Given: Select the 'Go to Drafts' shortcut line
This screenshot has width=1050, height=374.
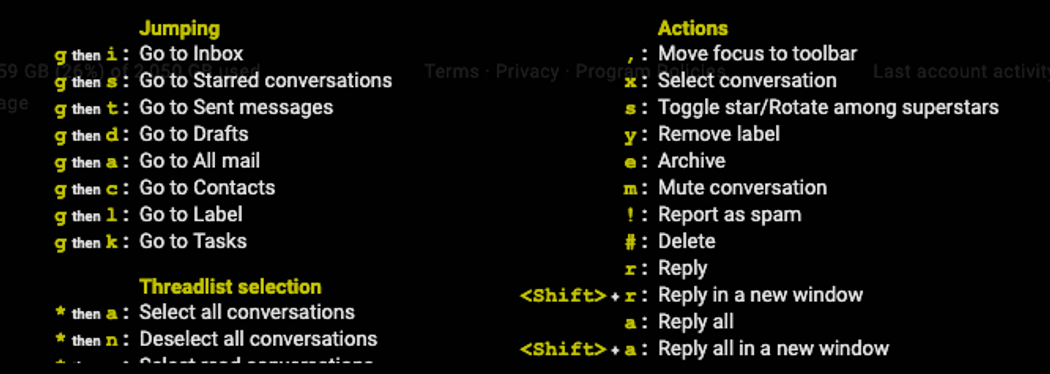Looking at the screenshot, I should pyautogui.click(x=194, y=134).
